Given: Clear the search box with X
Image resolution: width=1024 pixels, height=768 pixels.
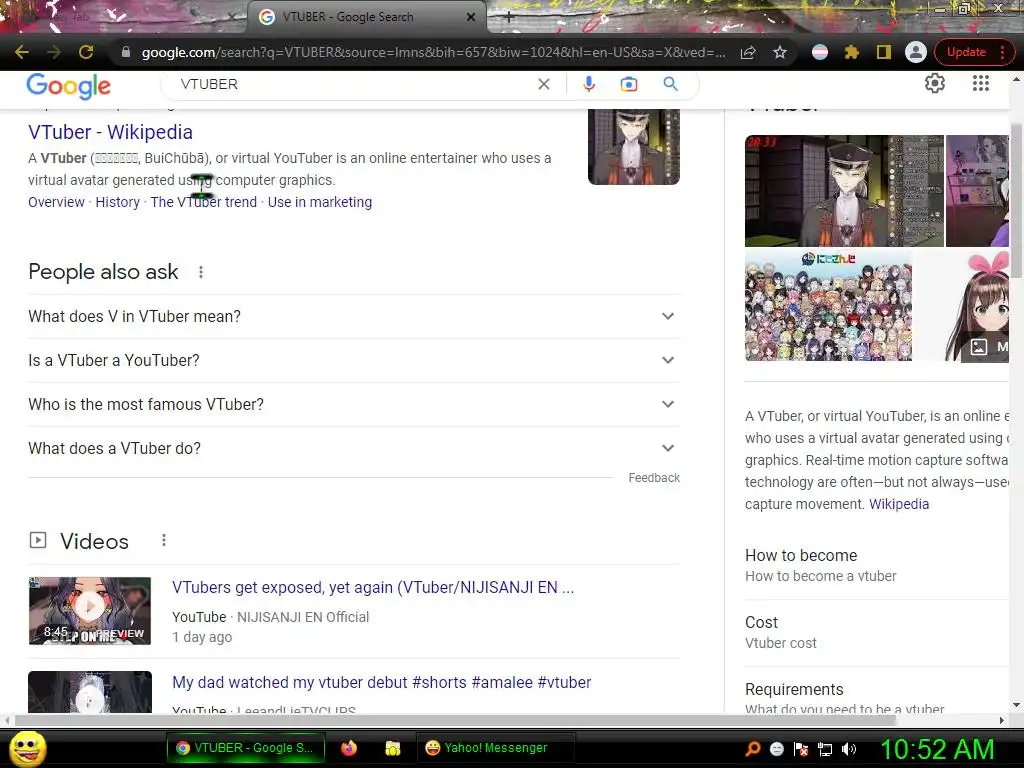Looking at the screenshot, I should [x=543, y=84].
